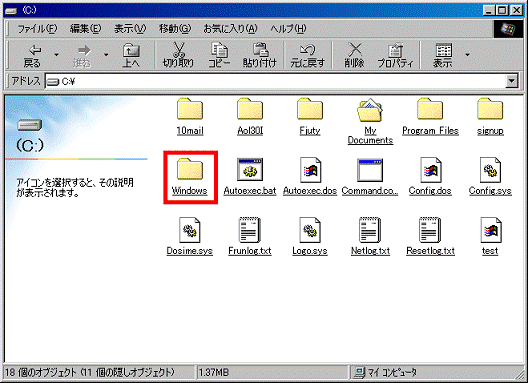528x383 pixels.
Task: Click the マイ コンピュータ status bar entry
Action: (x=386, y=373)
